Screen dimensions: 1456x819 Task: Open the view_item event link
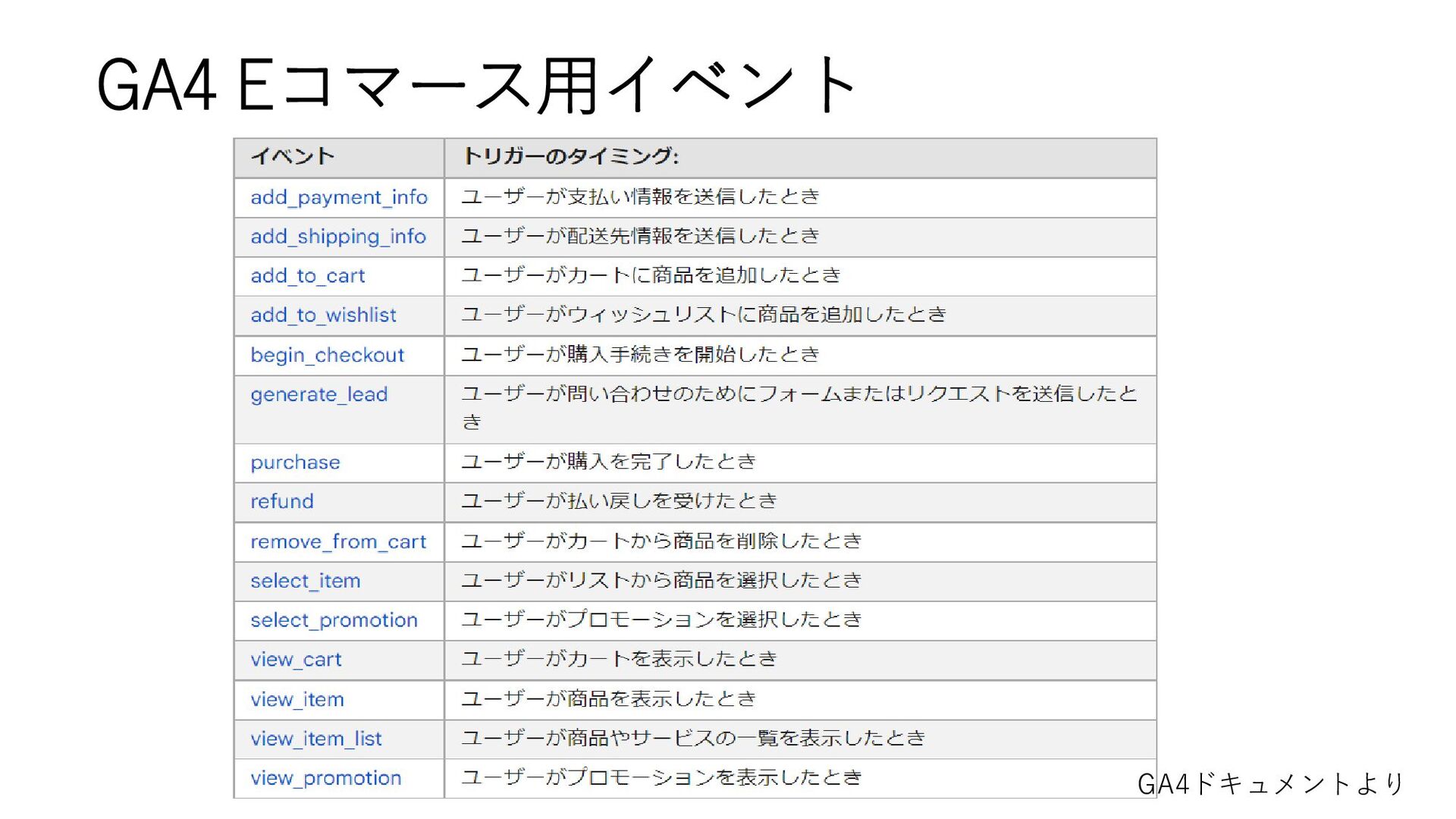[x=297, y=699]
